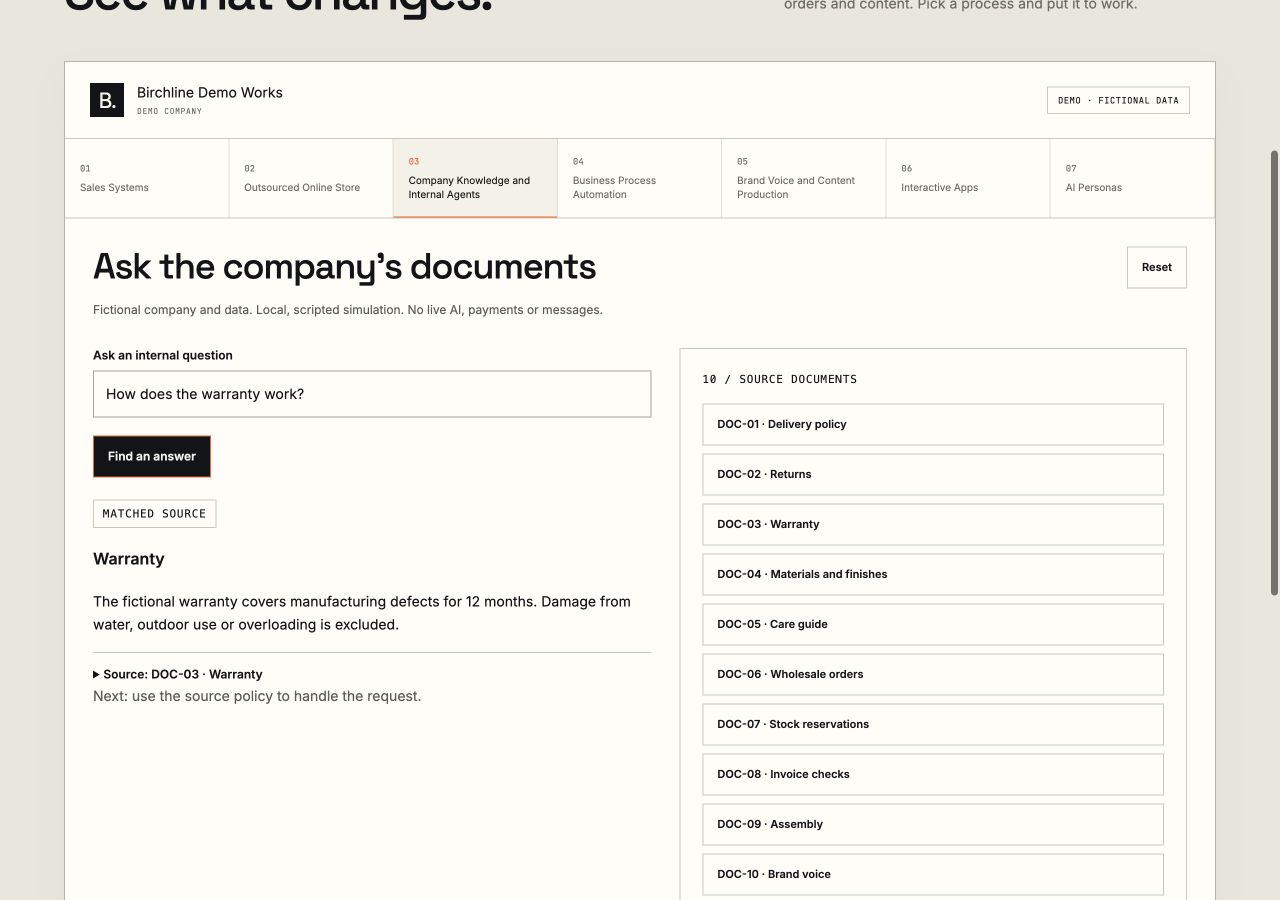Open DOC-01 · Delivery policy document

coord(933,424)
